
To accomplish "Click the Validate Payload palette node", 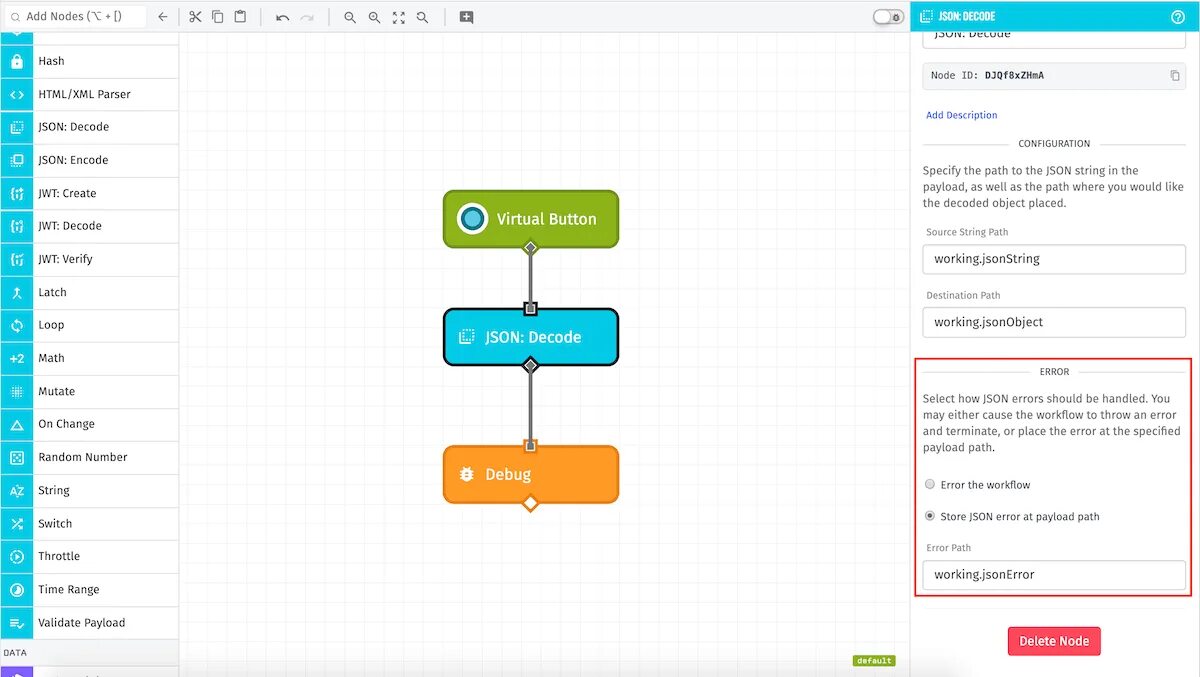I will tap(89, 622).
